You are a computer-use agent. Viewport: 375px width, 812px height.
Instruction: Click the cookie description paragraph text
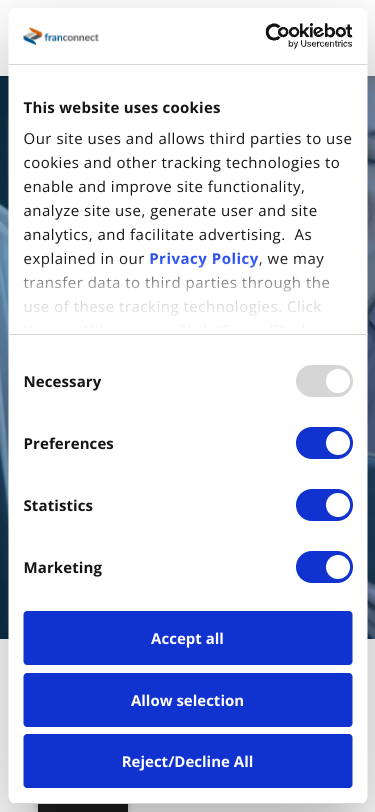click(188, 198)
